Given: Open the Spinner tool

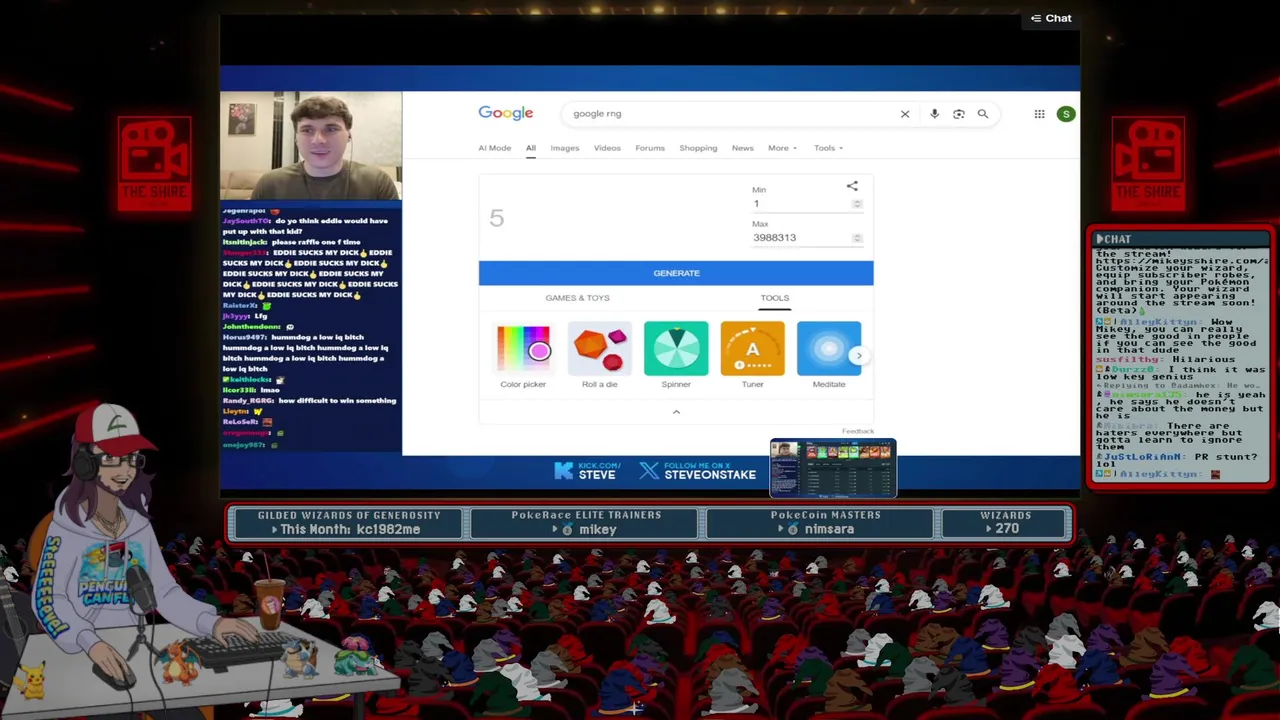Looking at the screenshot, I should coord(676,355).
